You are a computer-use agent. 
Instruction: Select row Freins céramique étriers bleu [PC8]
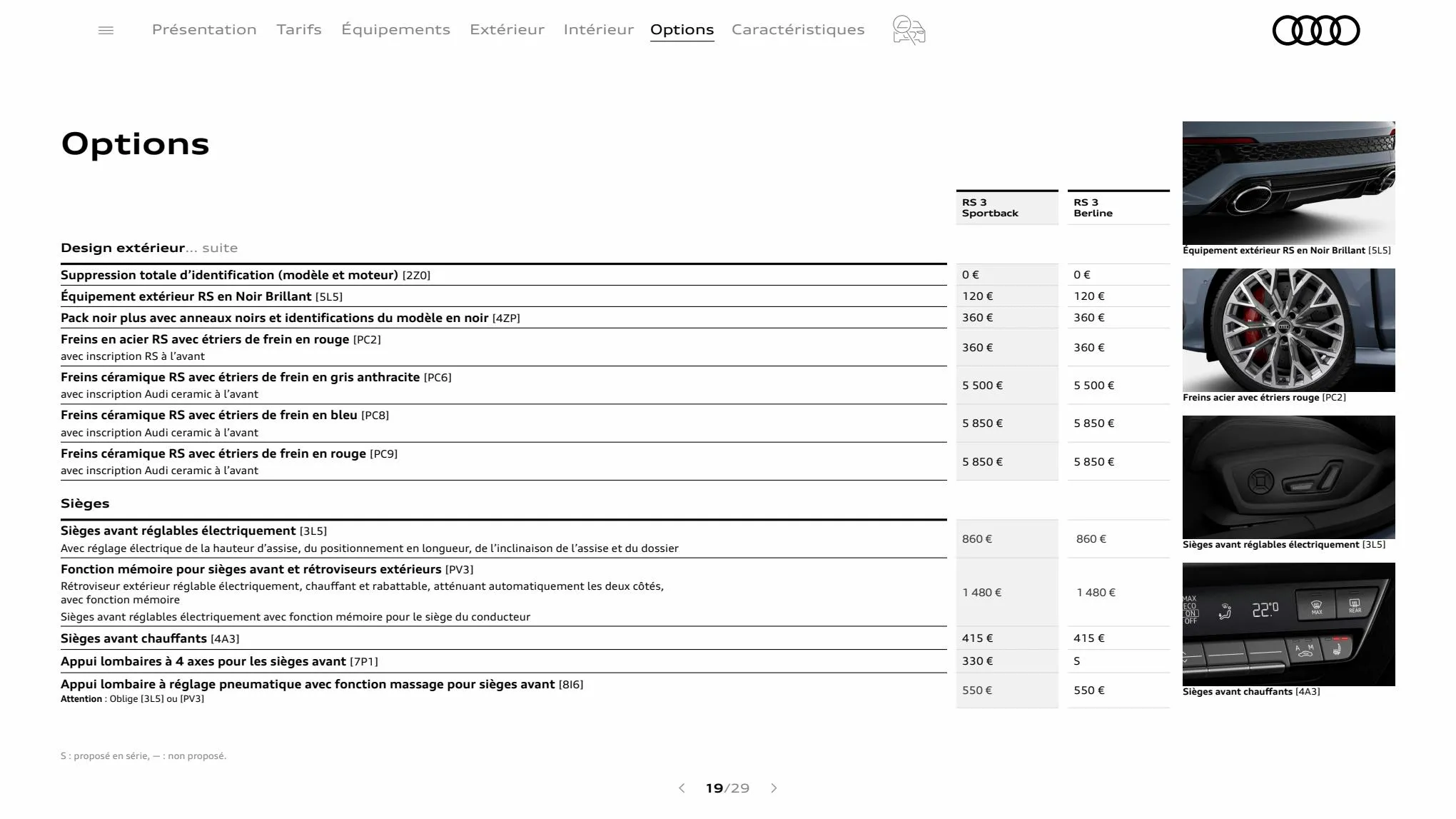coord(503,423)
